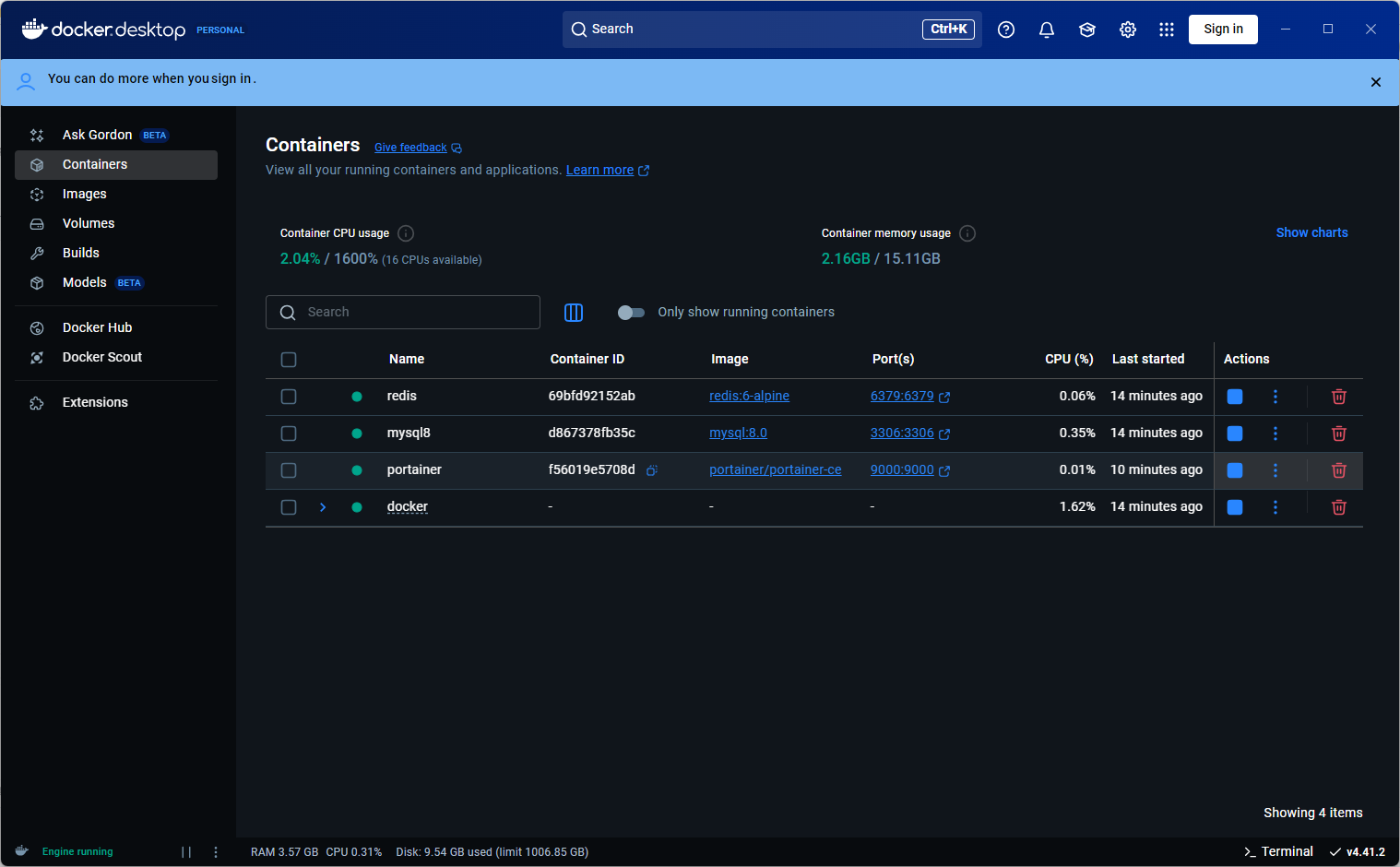Open port 6379:6379 link
Screen dimensions: 1400x867
point(909,396)
